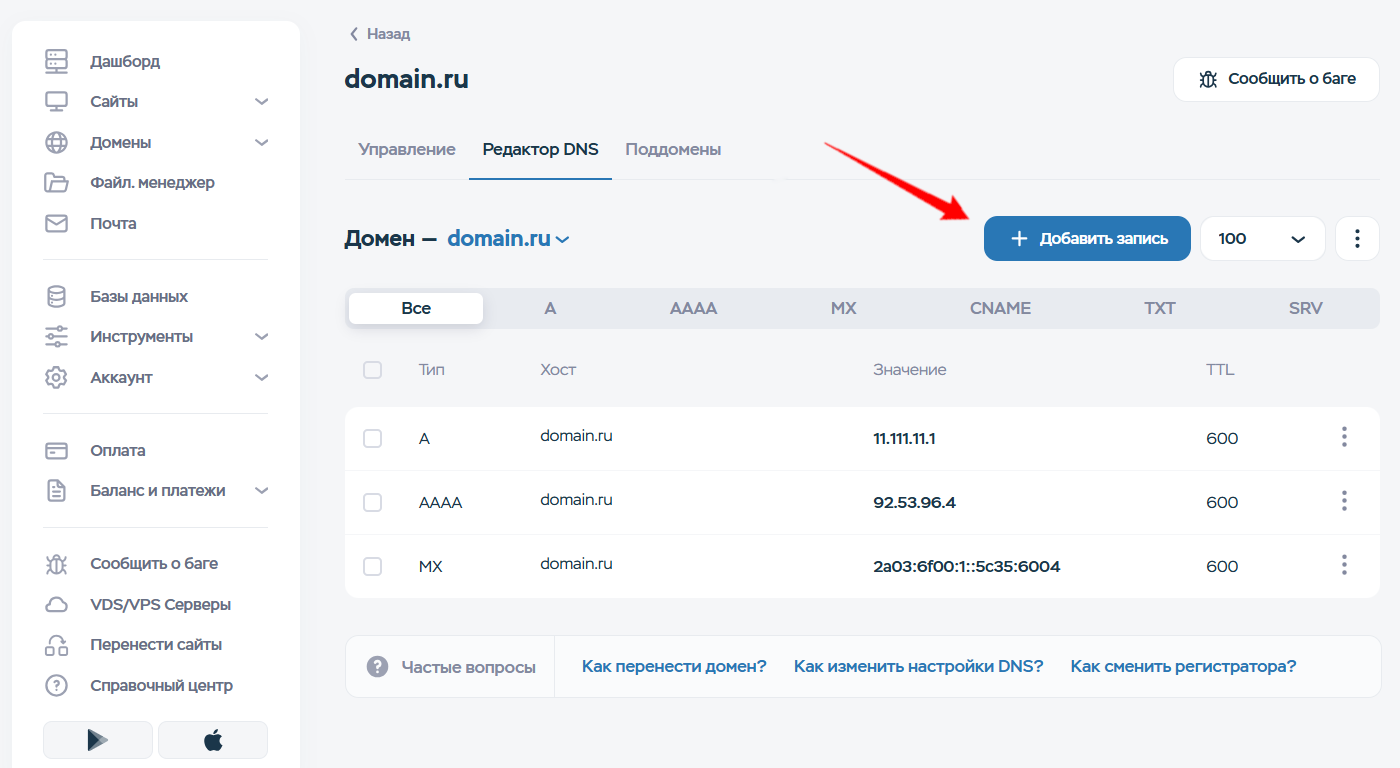This screenshot has height=768, width=1400.
Task: Click the Добавить запись button
Action: (1087, 239)
